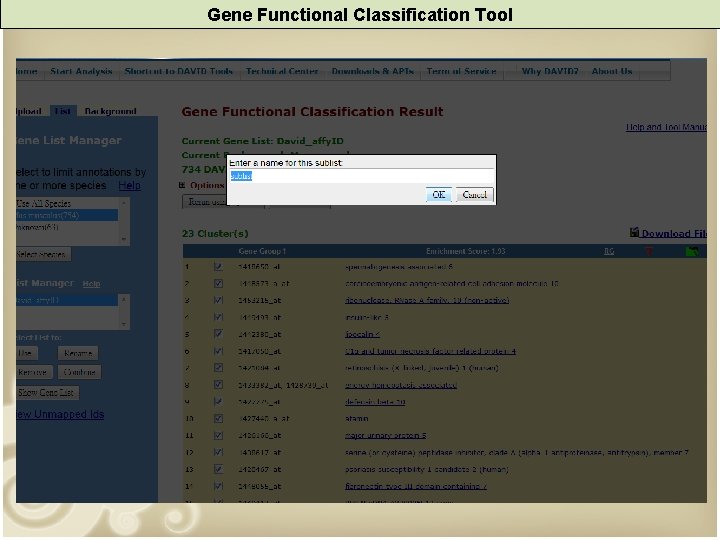720x540 pixels.
Task: Toggle checkbox for retinoschisis row 7
Action: [219, 368]
